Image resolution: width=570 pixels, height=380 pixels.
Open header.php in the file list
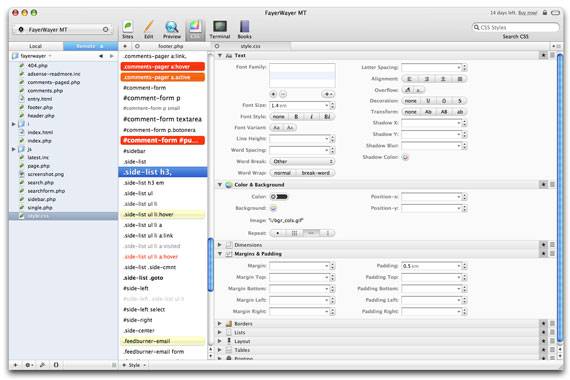tap(41, 116)
